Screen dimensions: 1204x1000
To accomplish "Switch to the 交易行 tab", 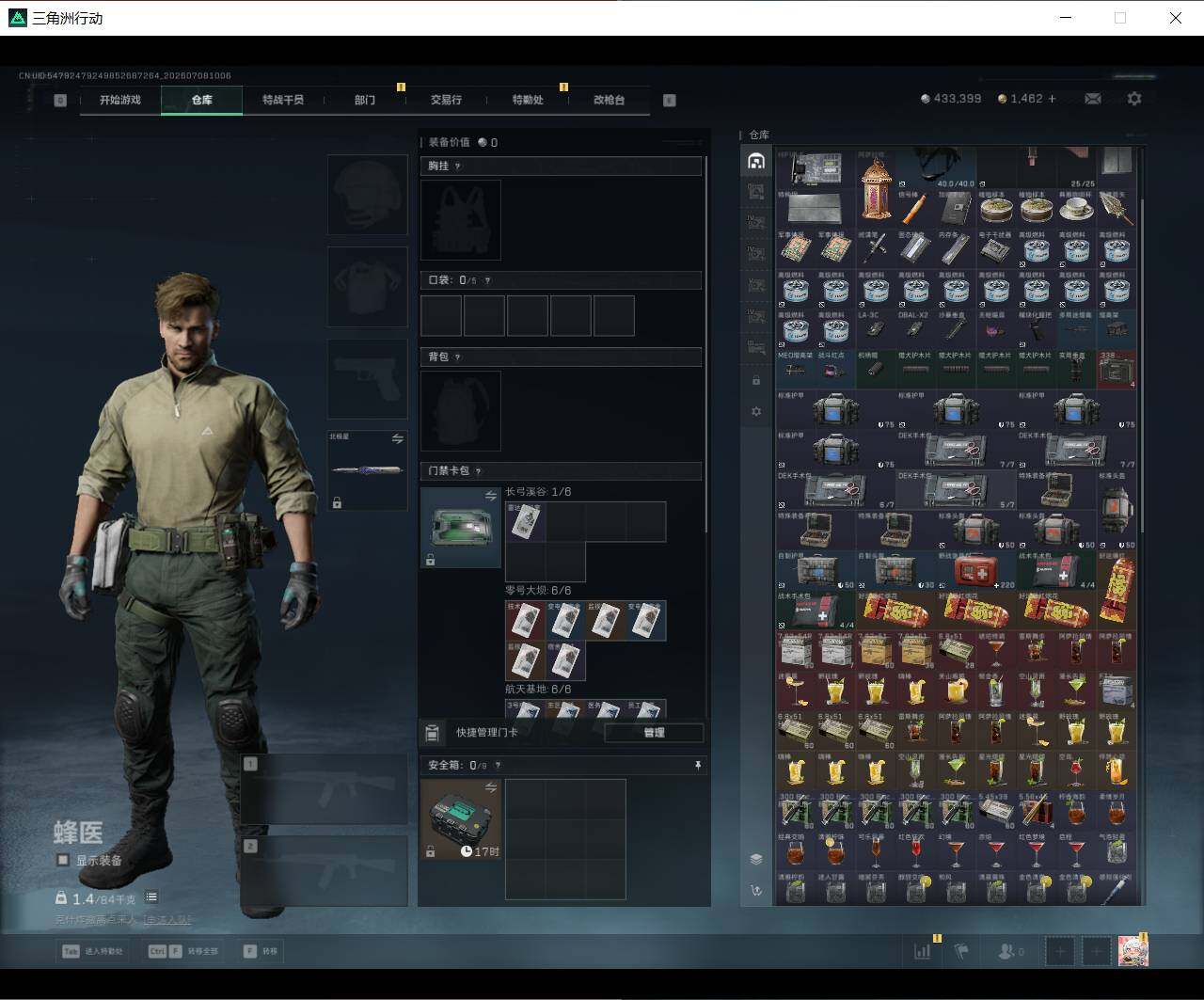I will click(x=446, y=100).
